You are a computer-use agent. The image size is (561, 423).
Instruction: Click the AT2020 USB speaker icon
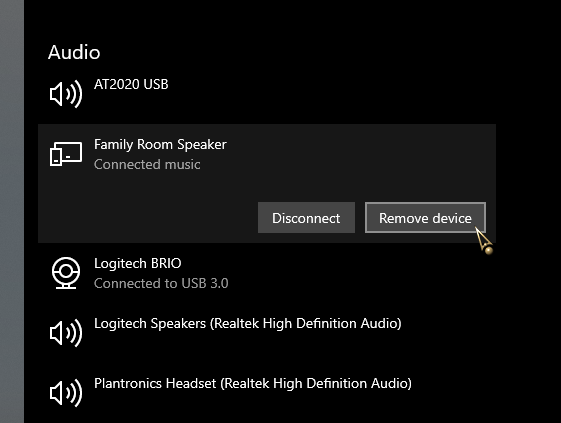point(66,94)
